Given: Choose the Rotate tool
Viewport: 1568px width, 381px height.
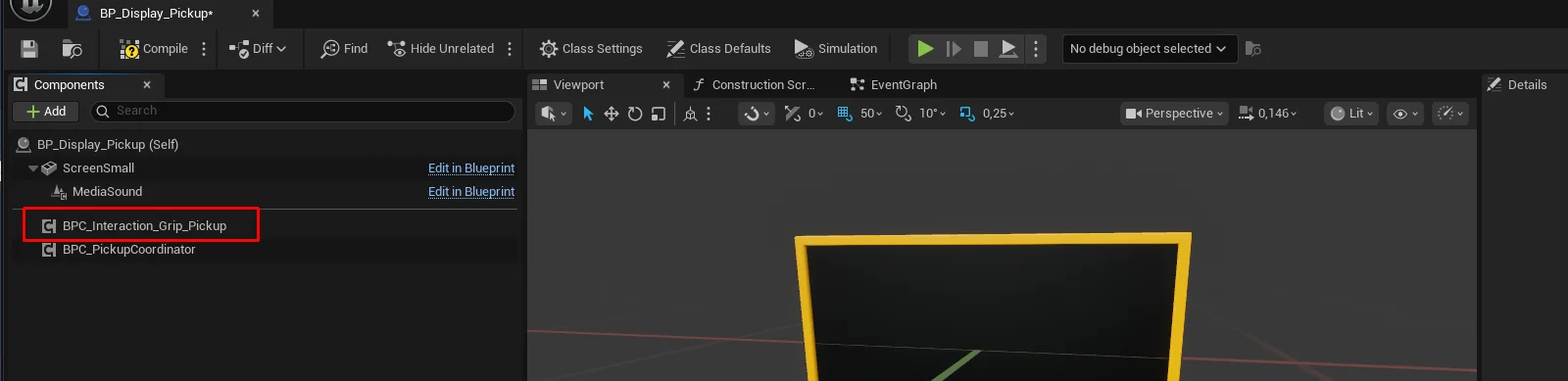Looking at the screenshot, I should click(635, 114).
